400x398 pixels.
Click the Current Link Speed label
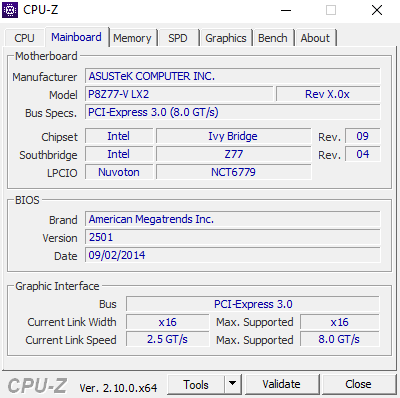pos(71,340)
